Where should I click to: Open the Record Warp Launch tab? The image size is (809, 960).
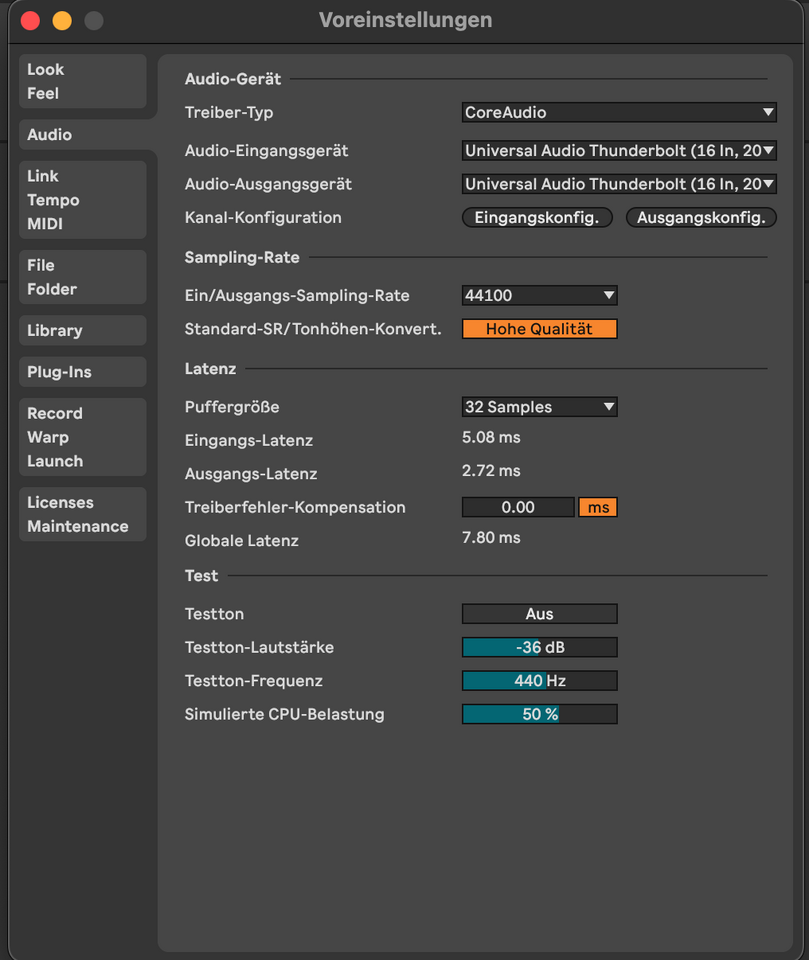[83, 437]
